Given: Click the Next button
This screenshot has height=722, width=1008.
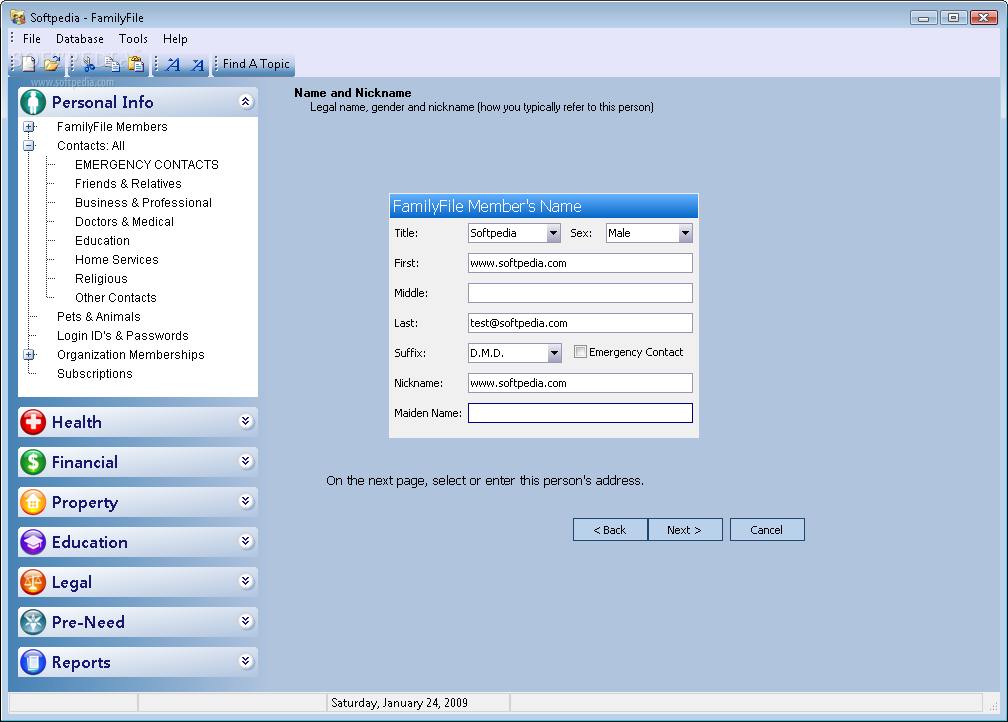Looking at the screenshot, I should tap(685, 530).
